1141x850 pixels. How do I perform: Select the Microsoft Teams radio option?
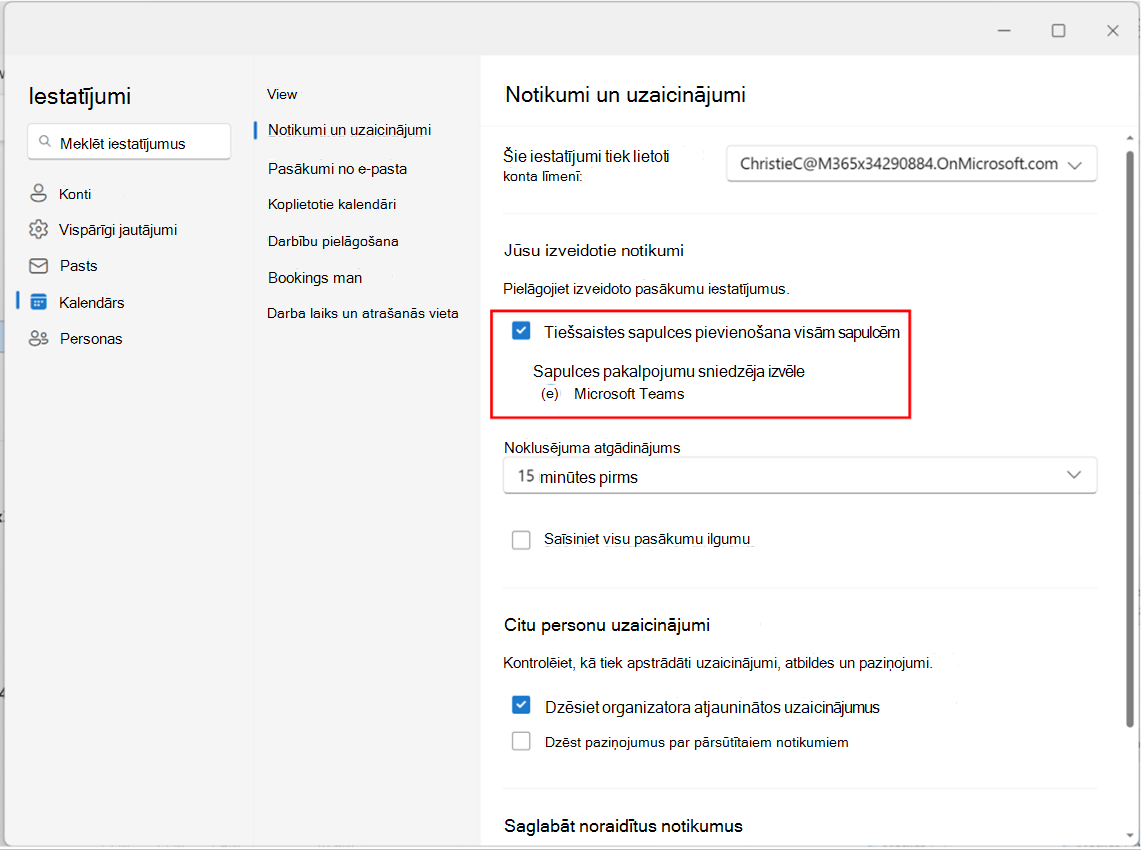coord(550,394)
